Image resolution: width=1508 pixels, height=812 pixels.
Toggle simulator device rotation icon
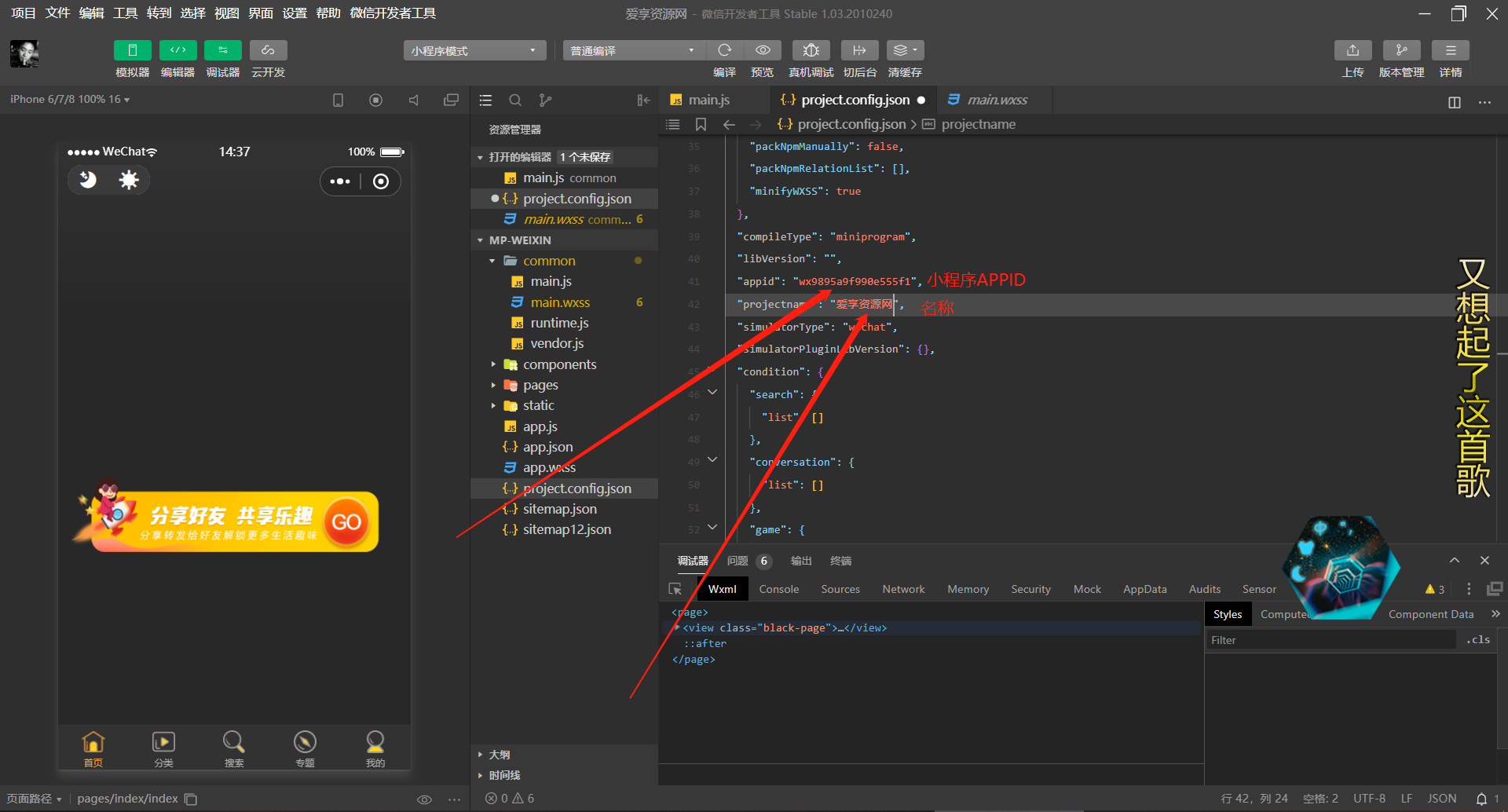(x=338, y=101)
